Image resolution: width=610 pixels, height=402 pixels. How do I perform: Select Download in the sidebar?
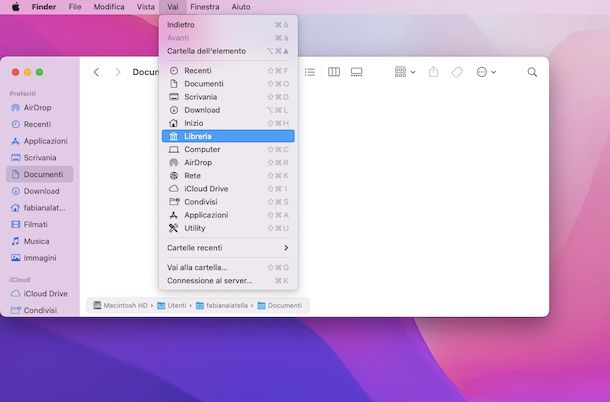pyautogui.click(x=40, y=191)
